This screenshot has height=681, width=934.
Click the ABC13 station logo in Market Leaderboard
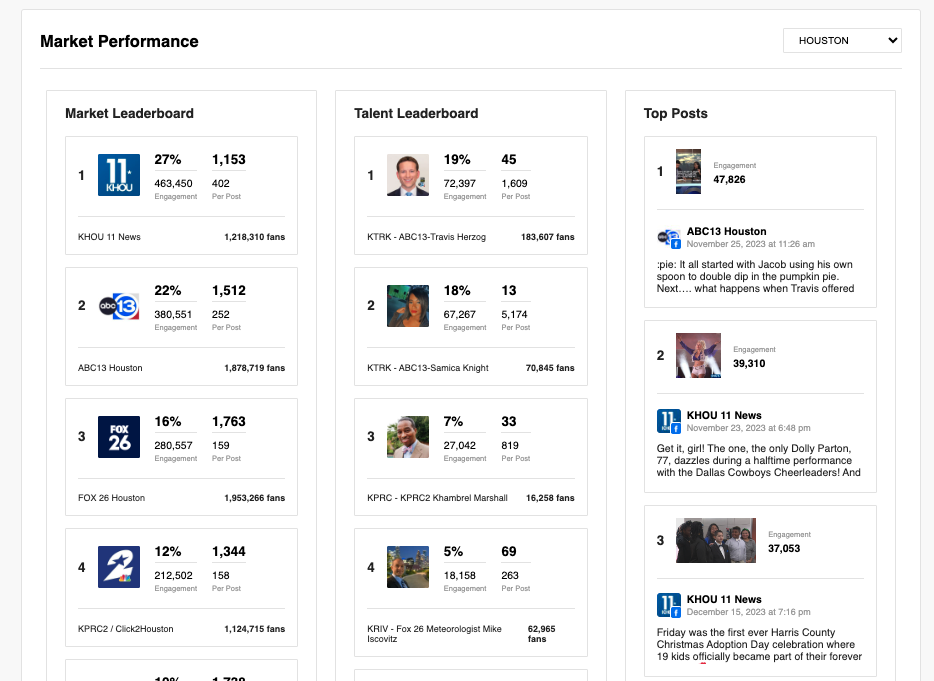(119, 306)
